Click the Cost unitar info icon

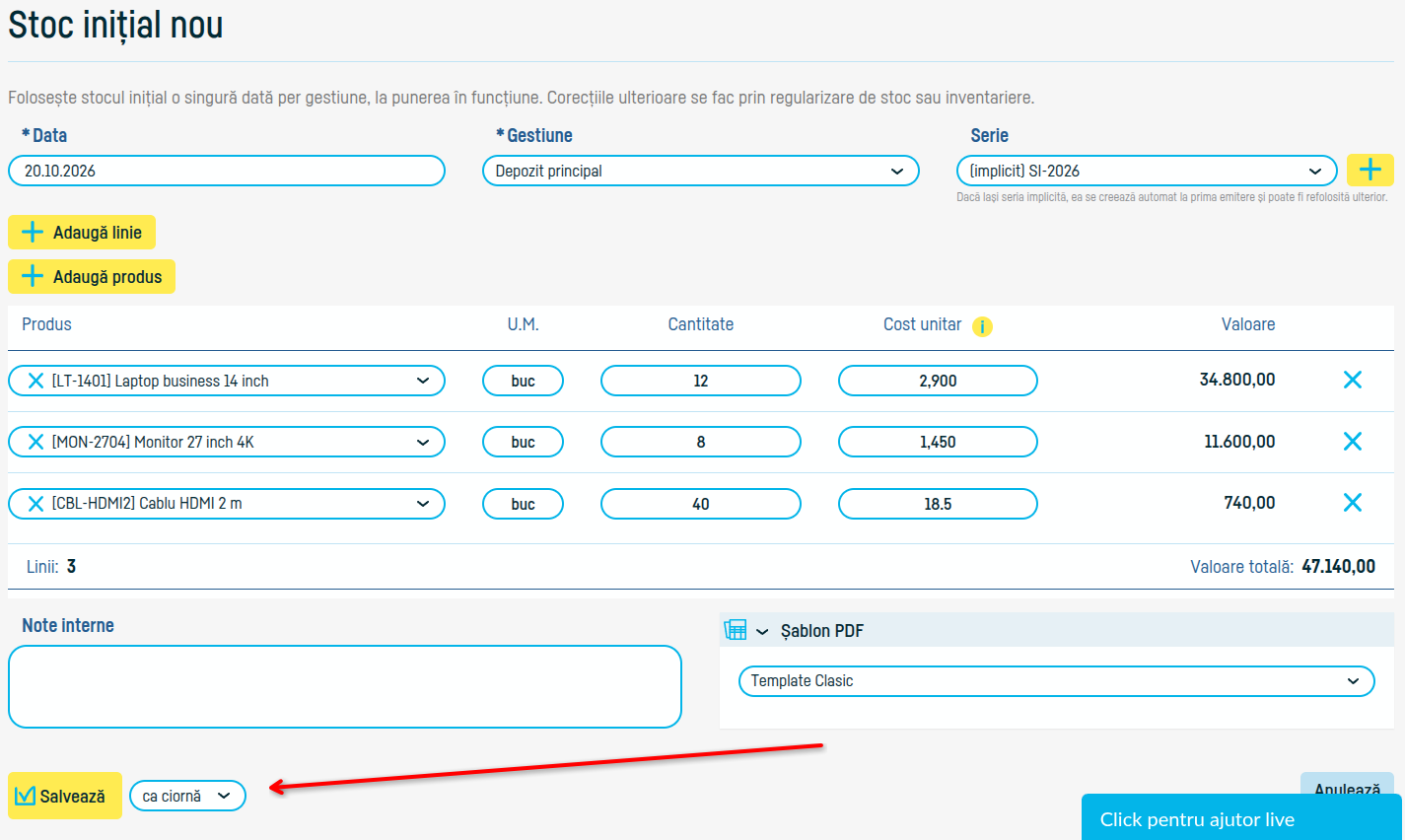[982, 326]
